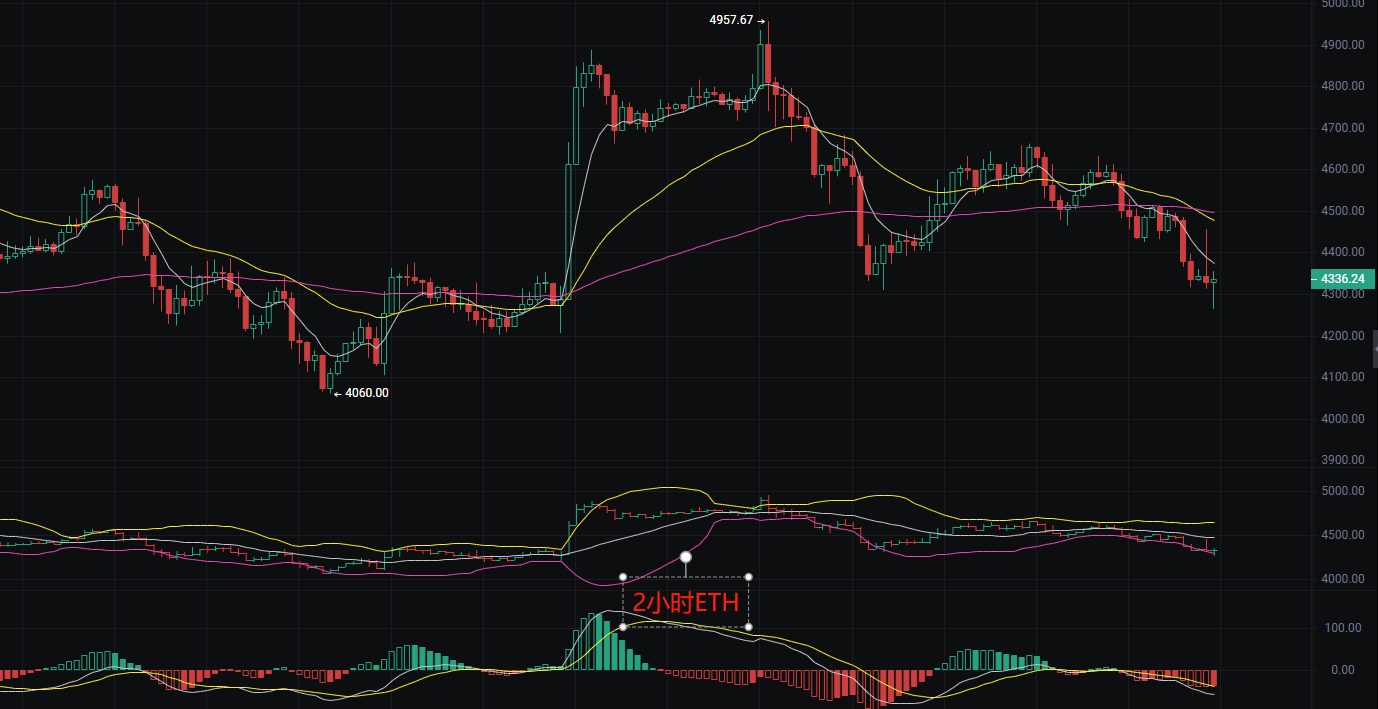Click the 4900.00 label on the price axis
Viewport: 1378px width, 709px height.
(x=1343, y=45)
